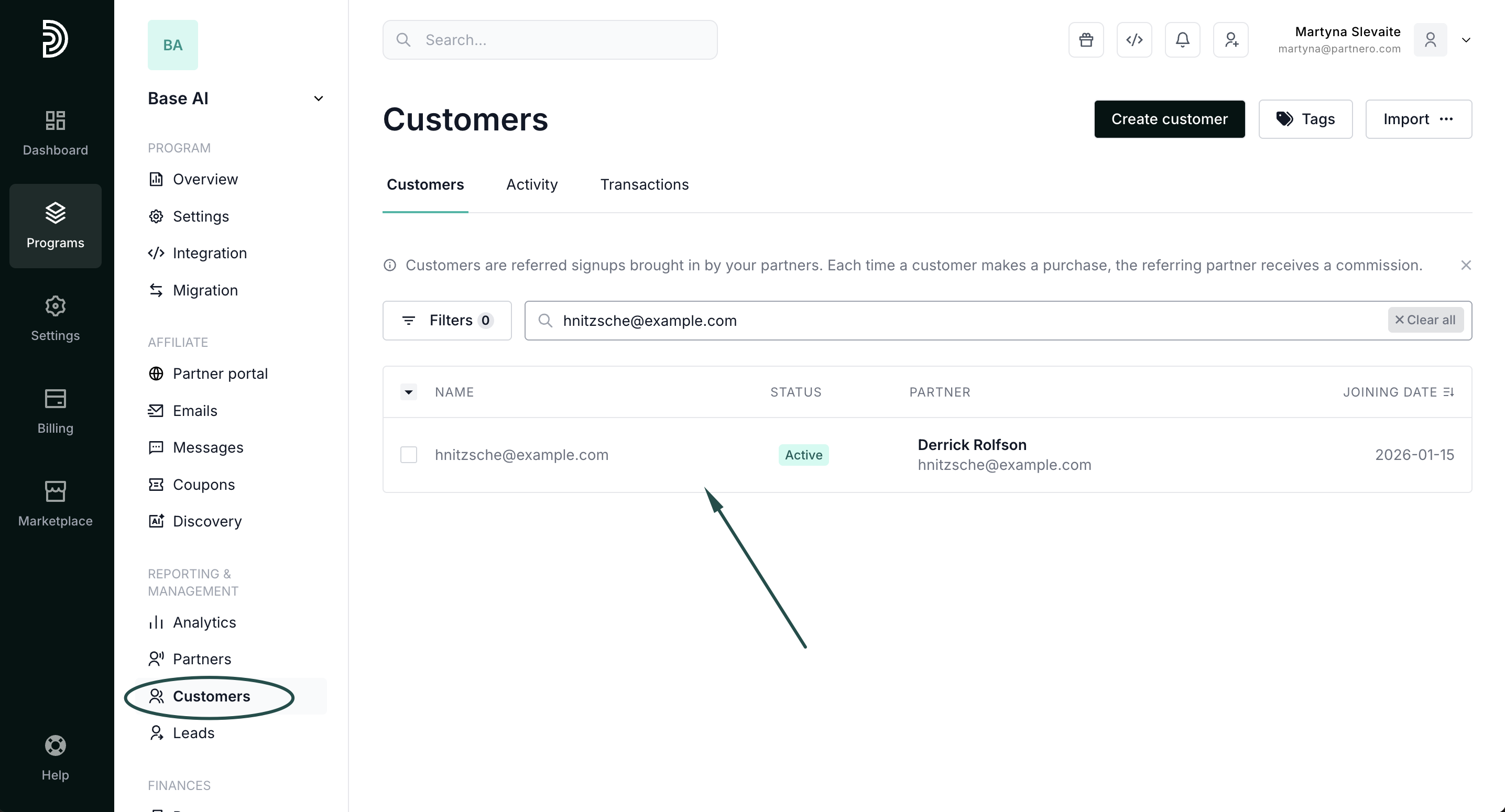The width and height of the screenshot is (1505, 812).
Task: Switch to the Activity tab
Action: click(x=531, y=184)
